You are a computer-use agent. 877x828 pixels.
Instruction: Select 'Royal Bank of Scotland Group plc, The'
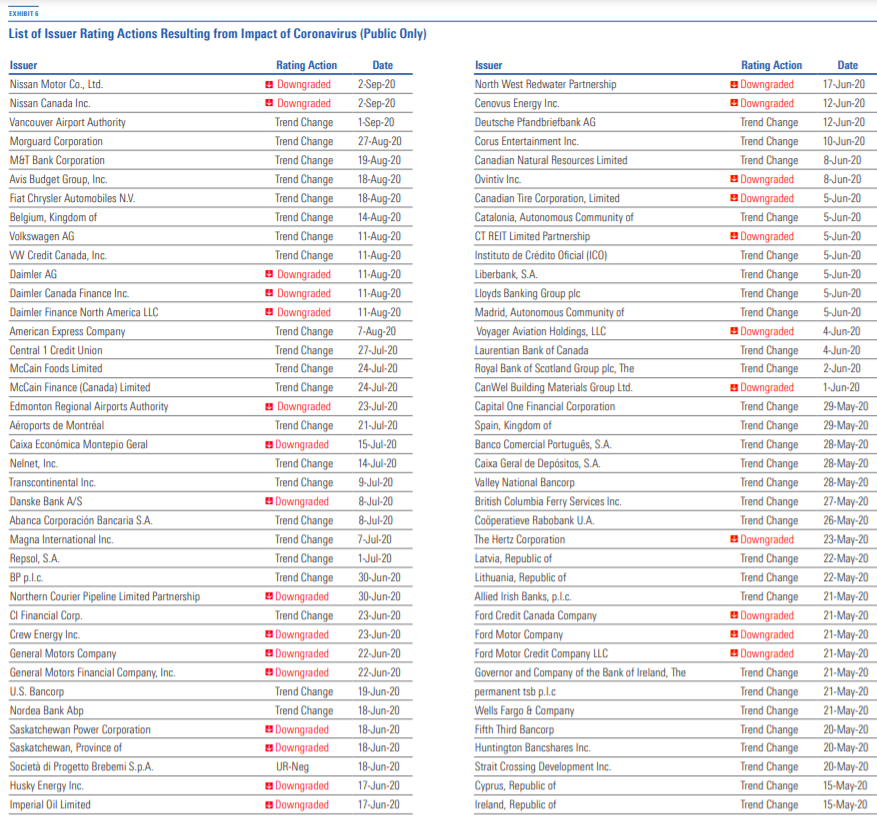554,369
